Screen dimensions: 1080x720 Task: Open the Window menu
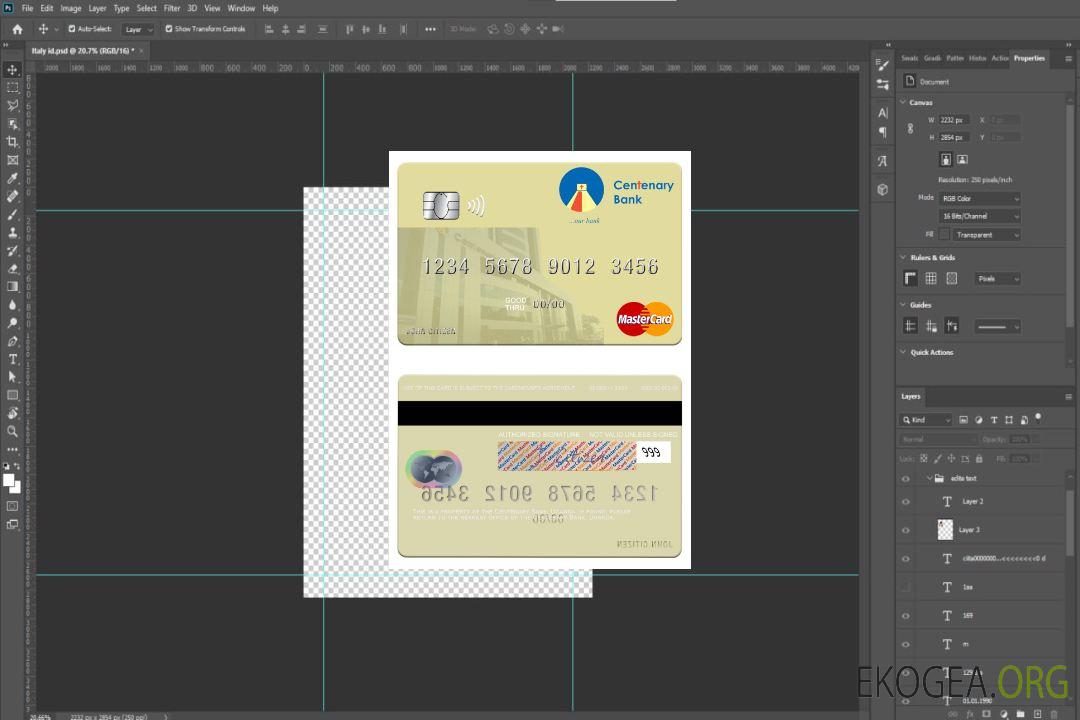pyautogui.click(x=241, y=8)
